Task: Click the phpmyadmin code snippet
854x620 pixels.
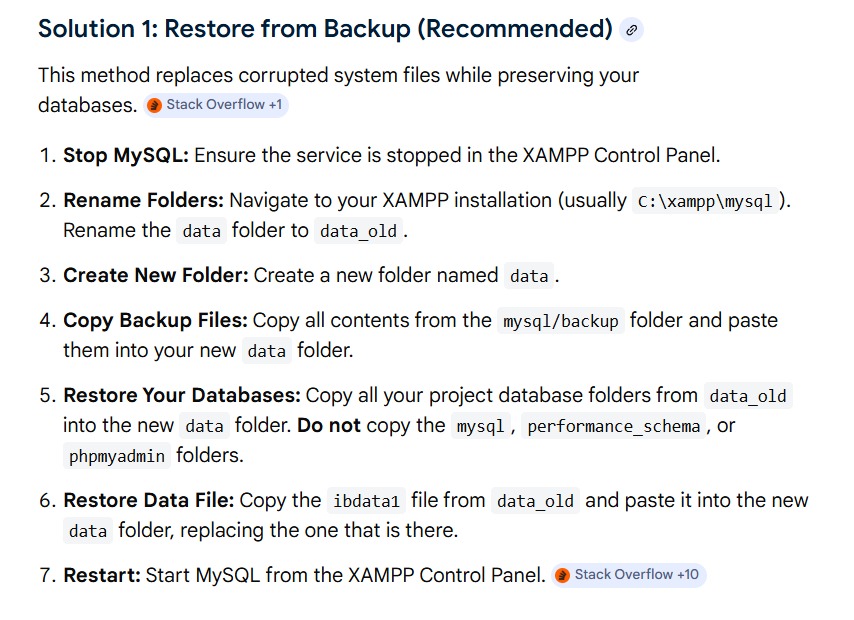Action: tap(117, 456)
